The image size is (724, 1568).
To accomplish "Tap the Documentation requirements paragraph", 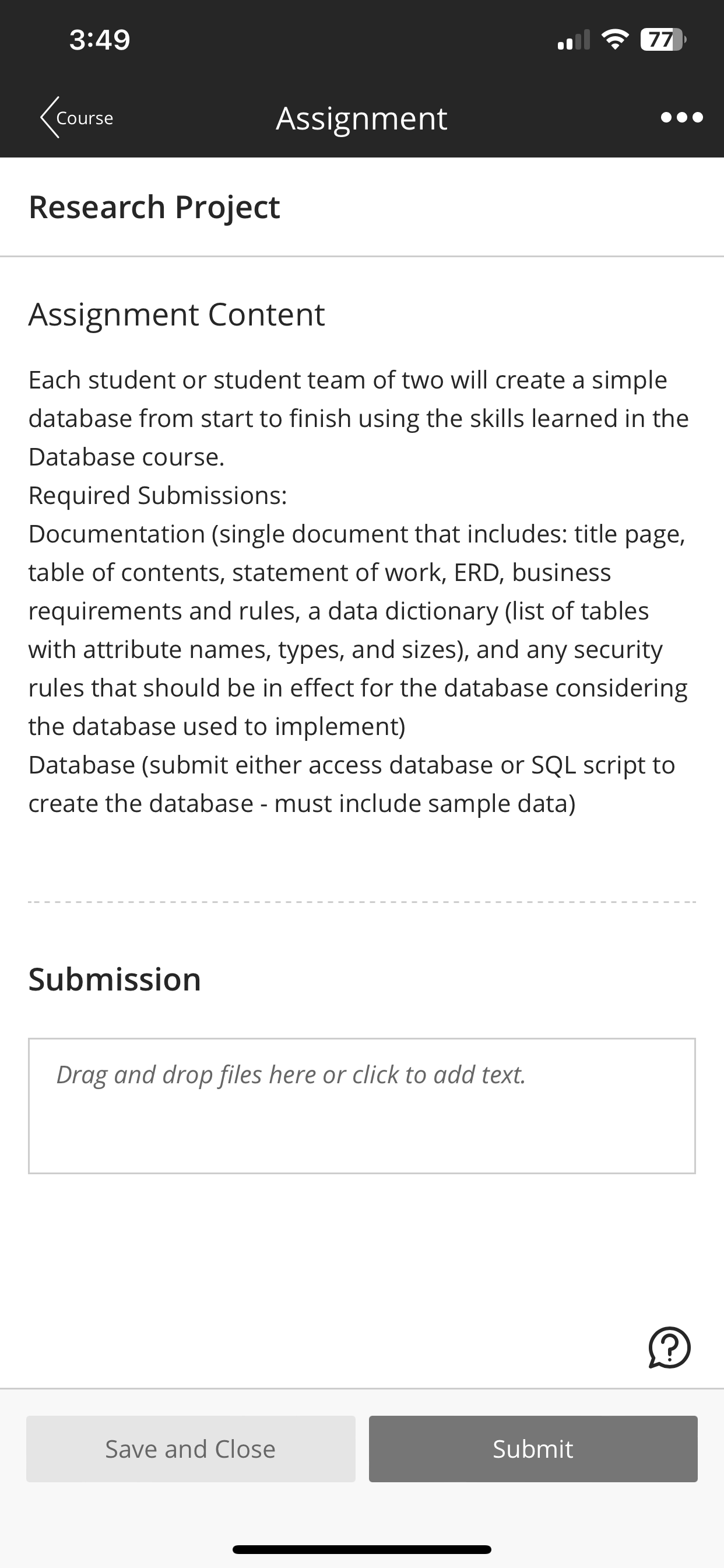I will (x=359, y=630).
